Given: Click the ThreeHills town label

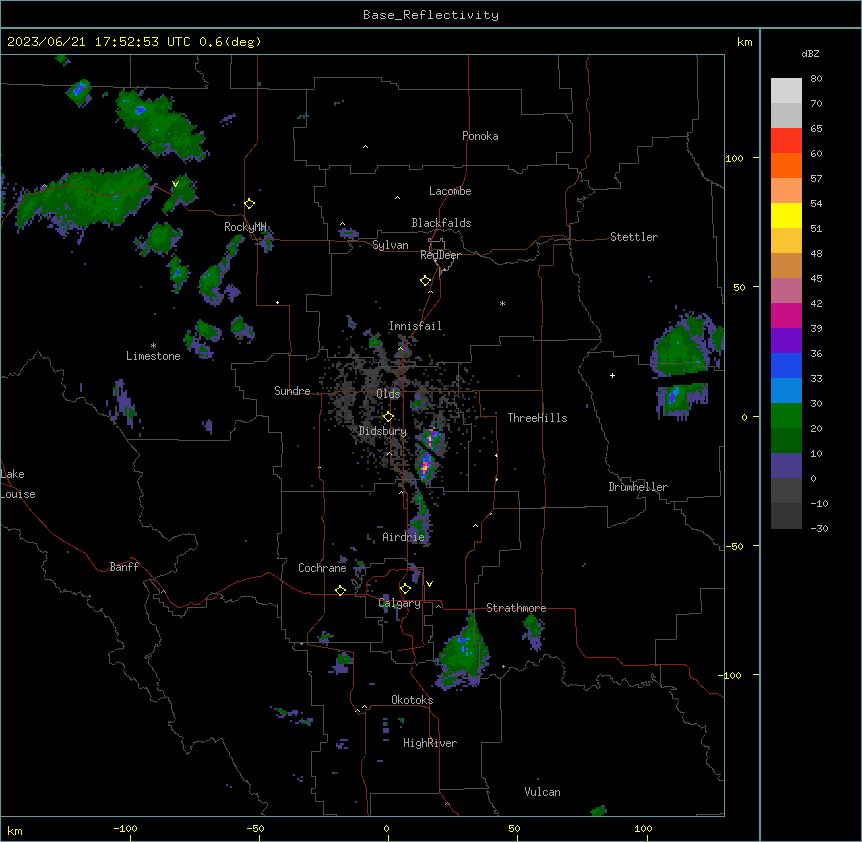Looking at the screenshot, I should [537, 418].
